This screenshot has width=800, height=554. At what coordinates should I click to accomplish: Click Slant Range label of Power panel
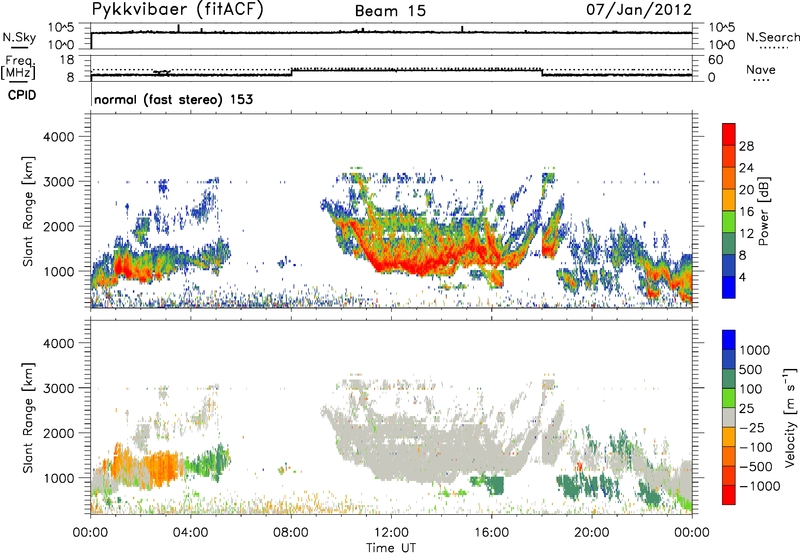28,211
